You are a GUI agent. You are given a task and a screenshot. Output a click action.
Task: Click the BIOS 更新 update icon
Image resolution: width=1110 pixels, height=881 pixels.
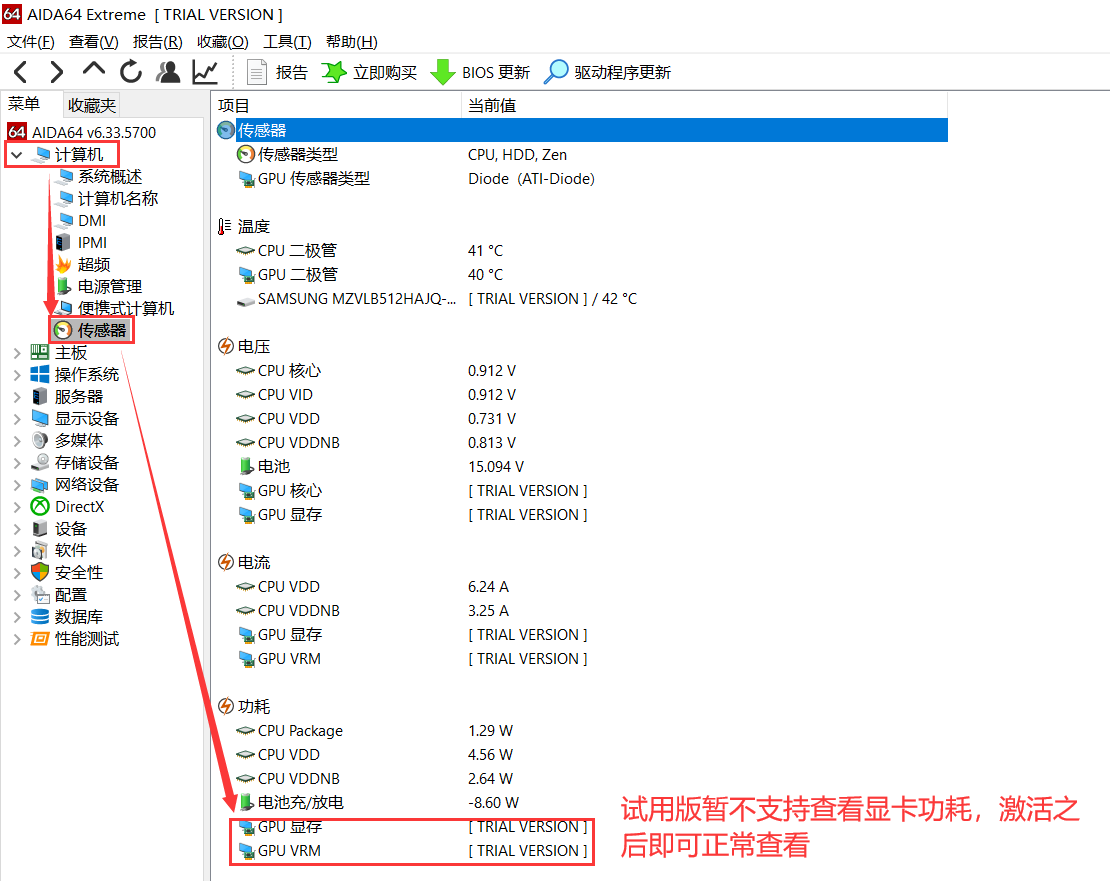click(x=441, y=72)
